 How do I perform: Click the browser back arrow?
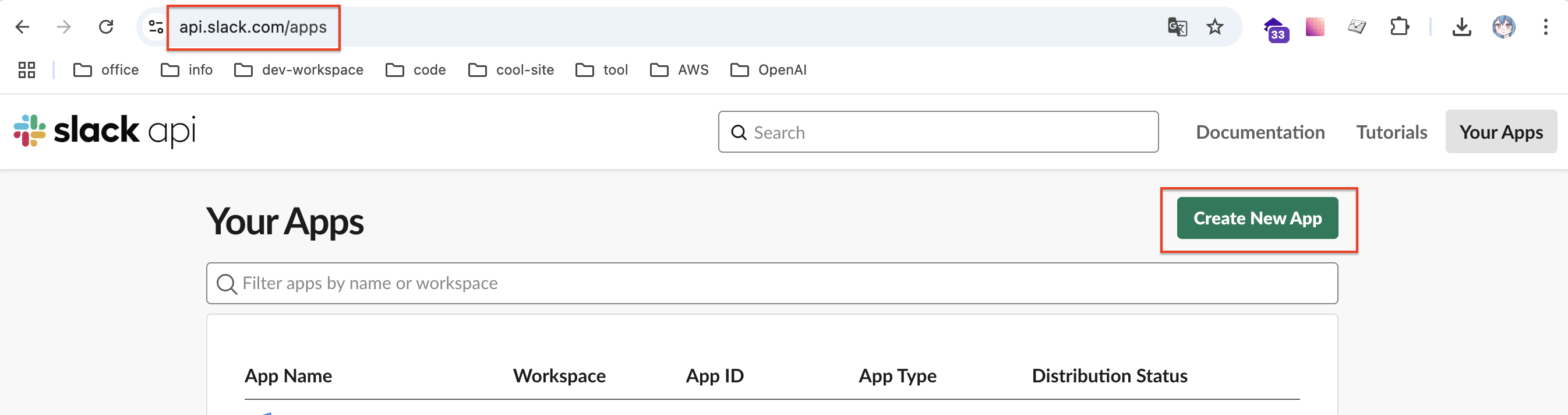(x=23, y=27)
